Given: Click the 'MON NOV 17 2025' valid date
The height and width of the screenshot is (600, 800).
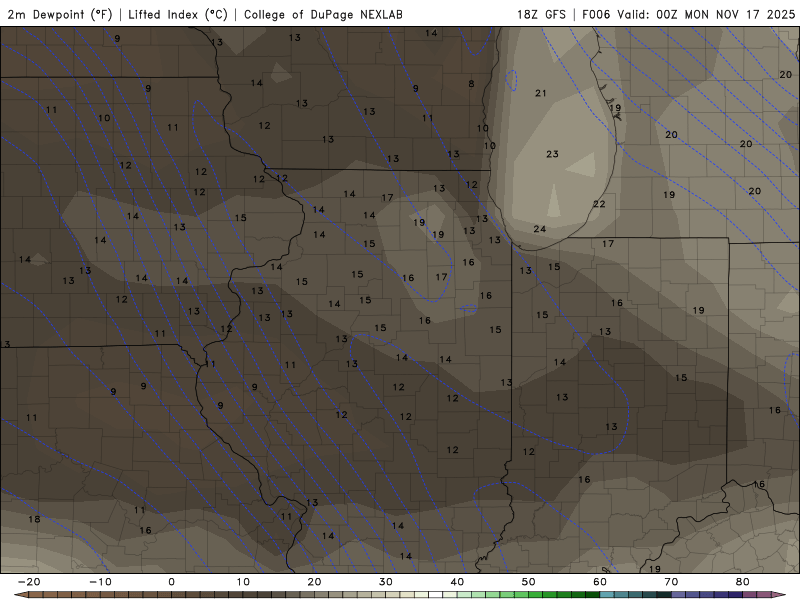Looking at the screenshot, I should point(740,14).
